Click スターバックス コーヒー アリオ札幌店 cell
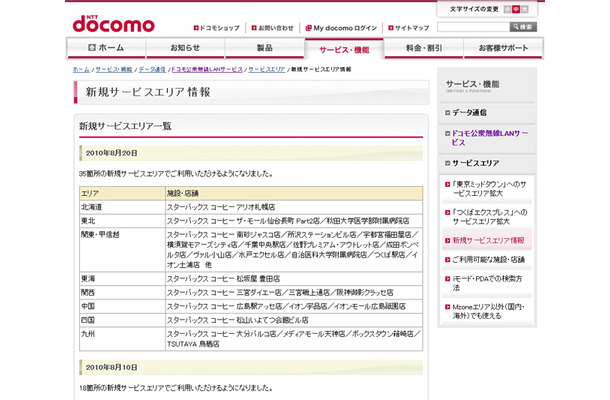This screenshot has height=400, width=610. [x=294, y=207]
